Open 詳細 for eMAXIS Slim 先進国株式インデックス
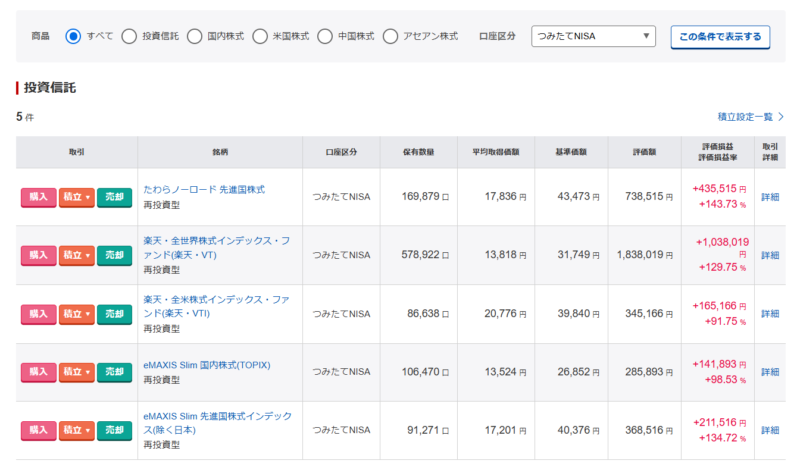Image resolution: width=800 pixels, height=470 pixels. point(769,430)
